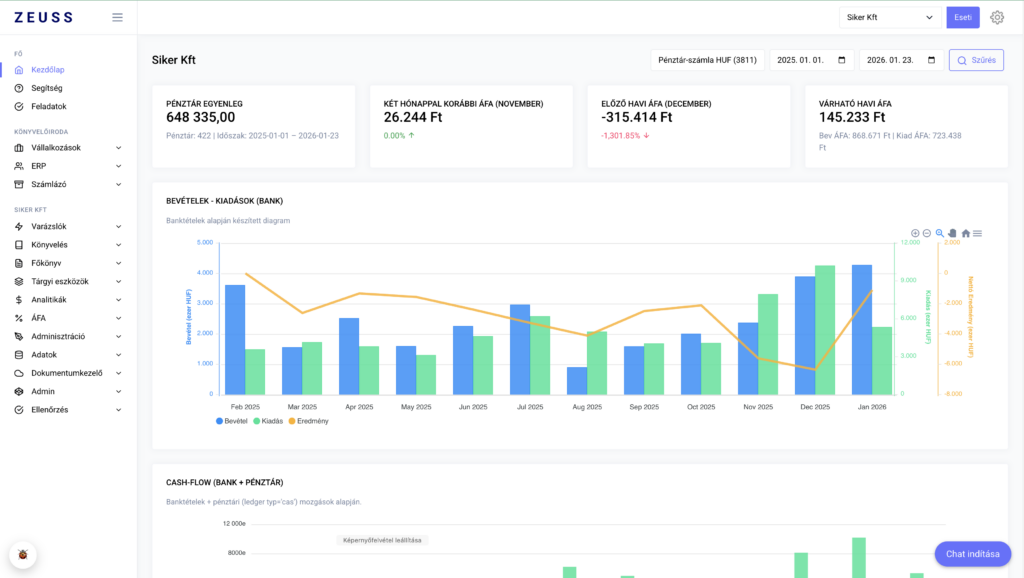Open the Kezdőlap menu item
Screen dimensions: 1024x578
pos(46,70)
